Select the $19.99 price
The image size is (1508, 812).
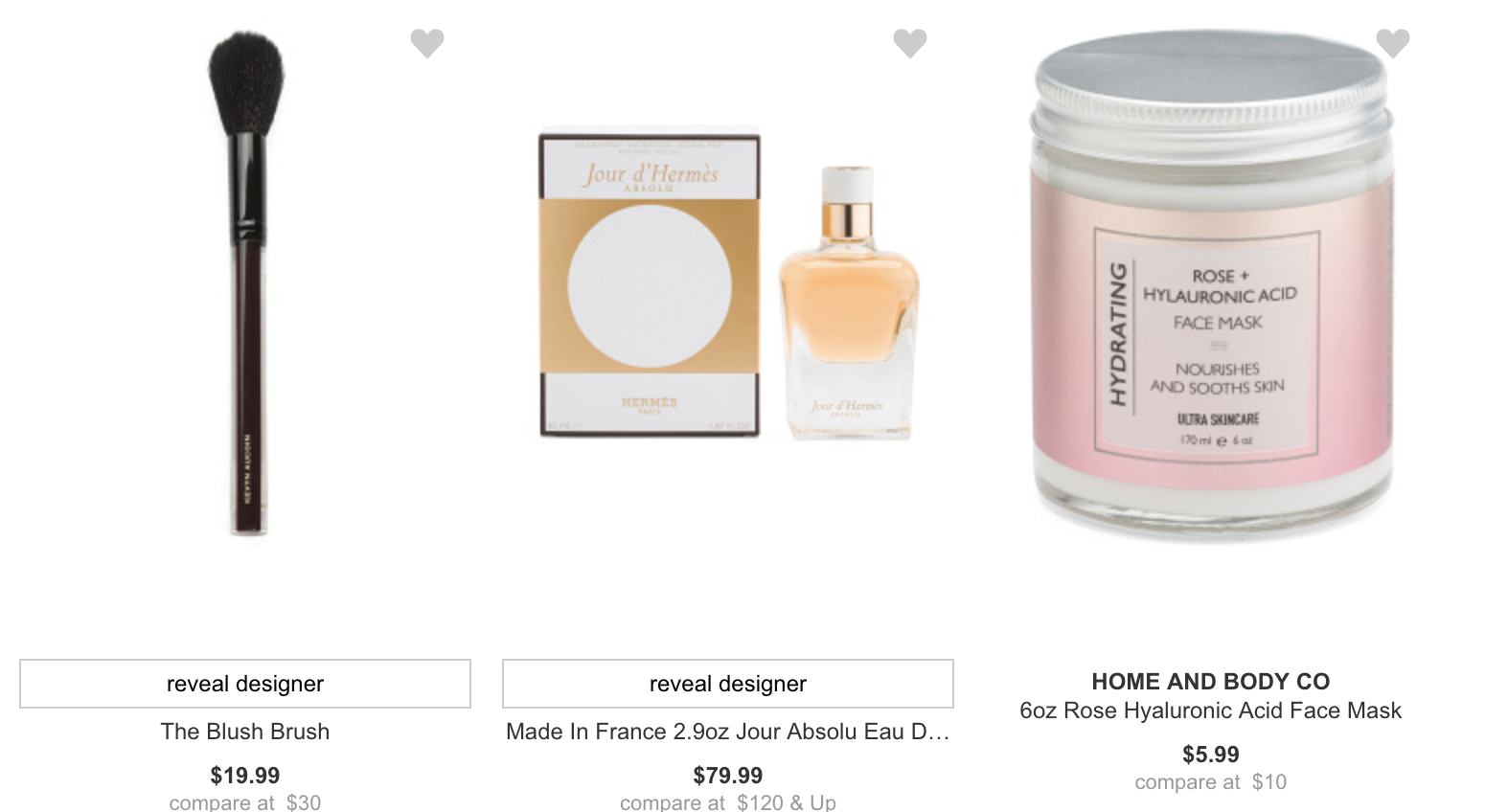[245, 775]
